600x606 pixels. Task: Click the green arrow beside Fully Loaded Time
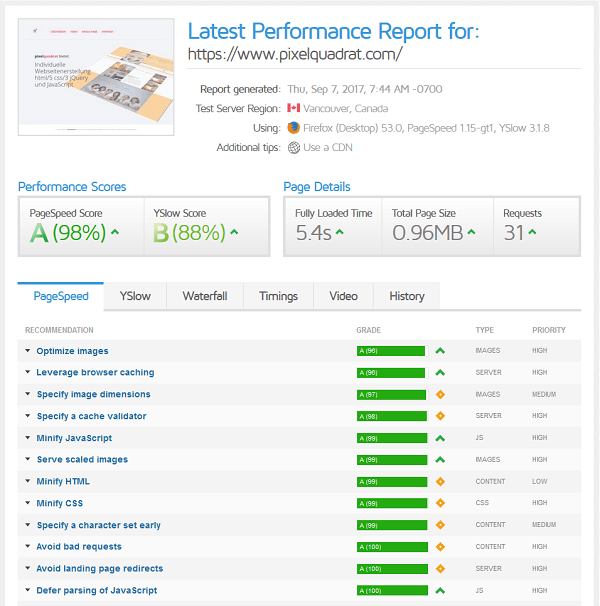coord(340,233)
